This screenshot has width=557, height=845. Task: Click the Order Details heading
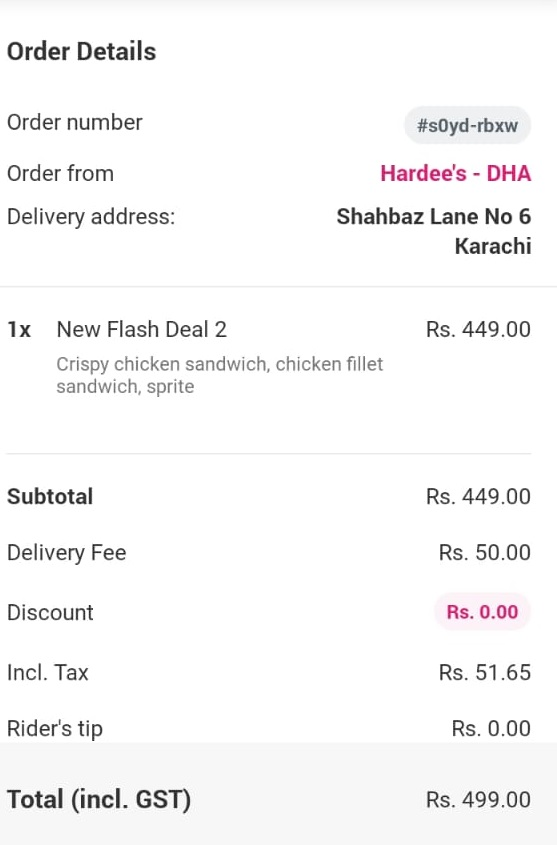(81, 52)
